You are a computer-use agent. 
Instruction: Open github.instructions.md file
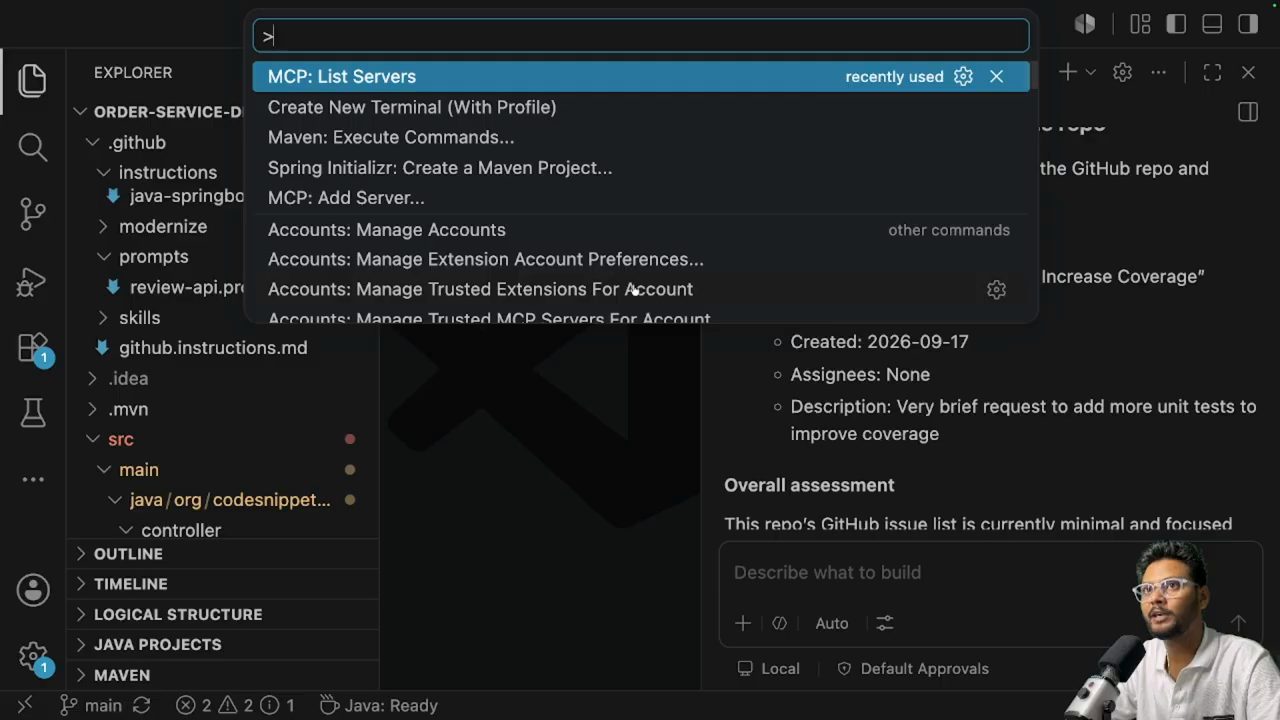(212, 348)
